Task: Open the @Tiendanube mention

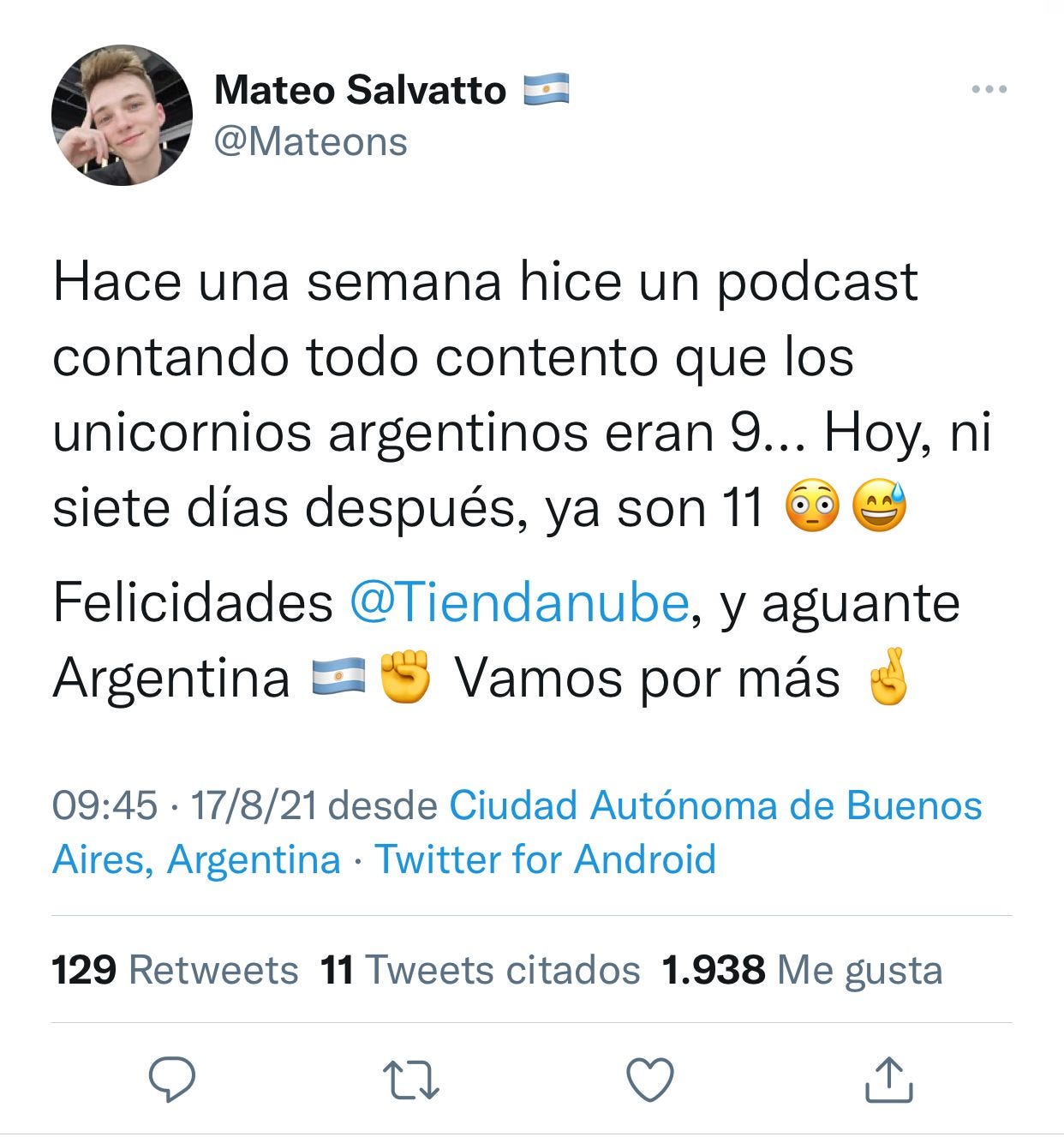Action: tap(520, 602)
